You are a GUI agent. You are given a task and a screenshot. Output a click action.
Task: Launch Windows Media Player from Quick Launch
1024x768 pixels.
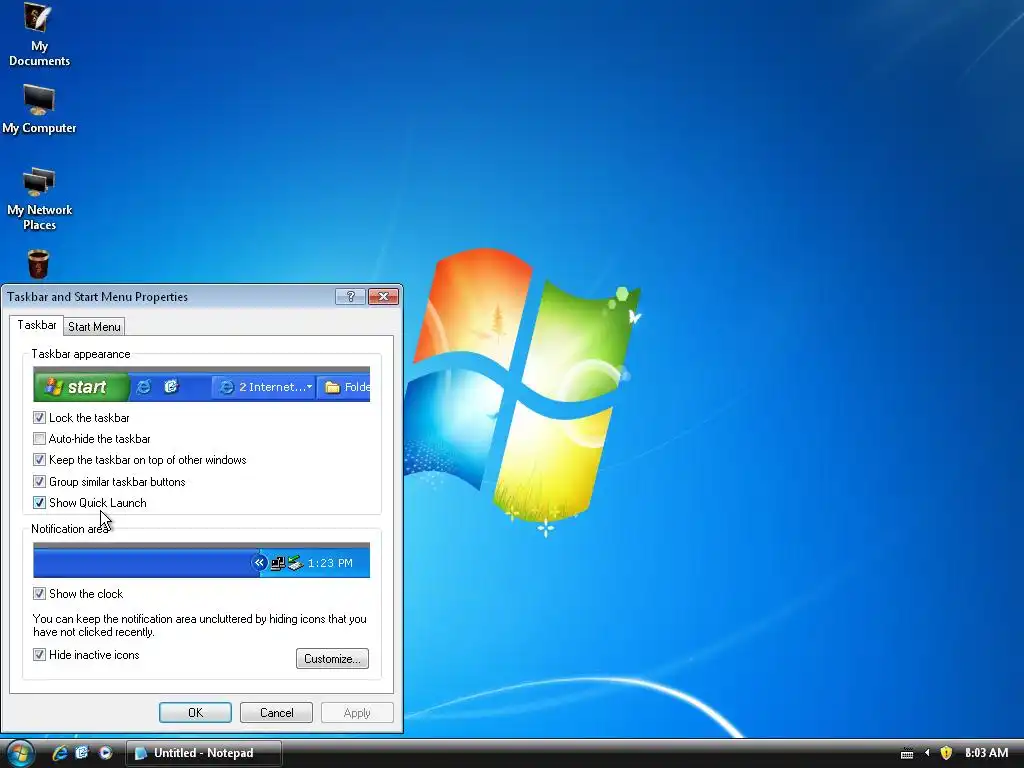click(x=105, y=753)
